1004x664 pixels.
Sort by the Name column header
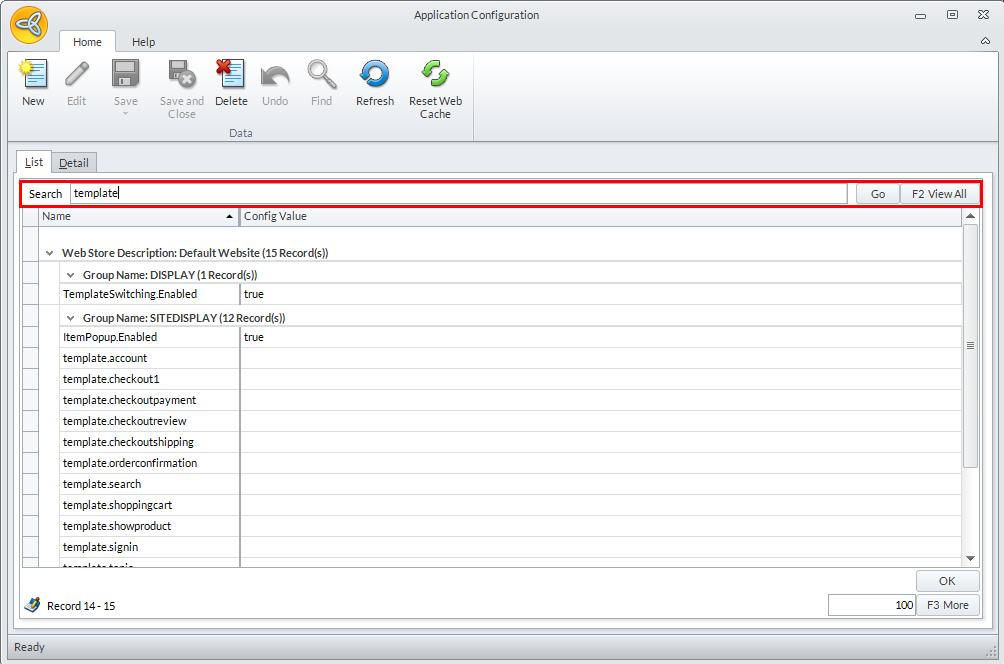(138, 216)
